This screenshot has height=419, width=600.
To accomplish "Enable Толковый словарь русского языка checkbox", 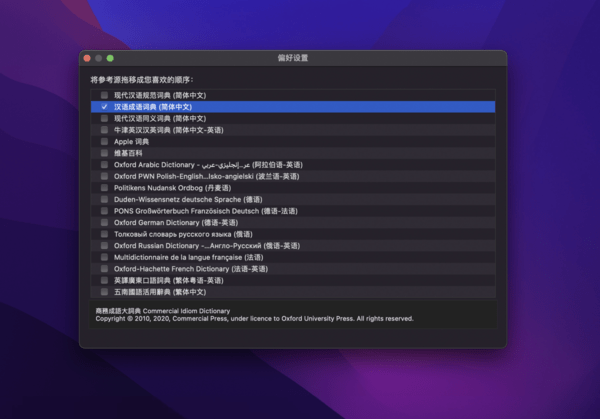I will 104,234.
